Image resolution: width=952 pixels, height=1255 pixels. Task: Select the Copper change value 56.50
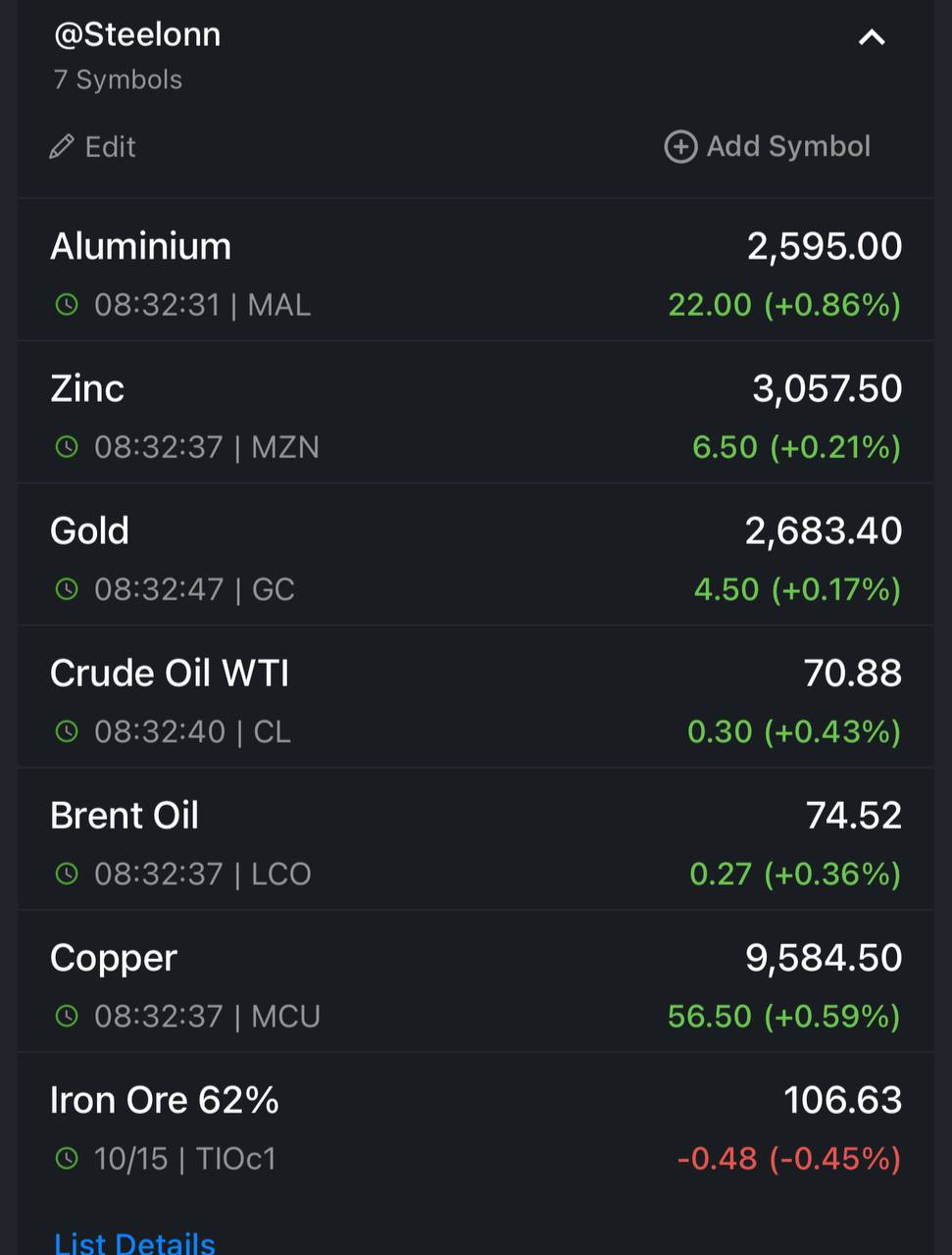coord(710,1016)
